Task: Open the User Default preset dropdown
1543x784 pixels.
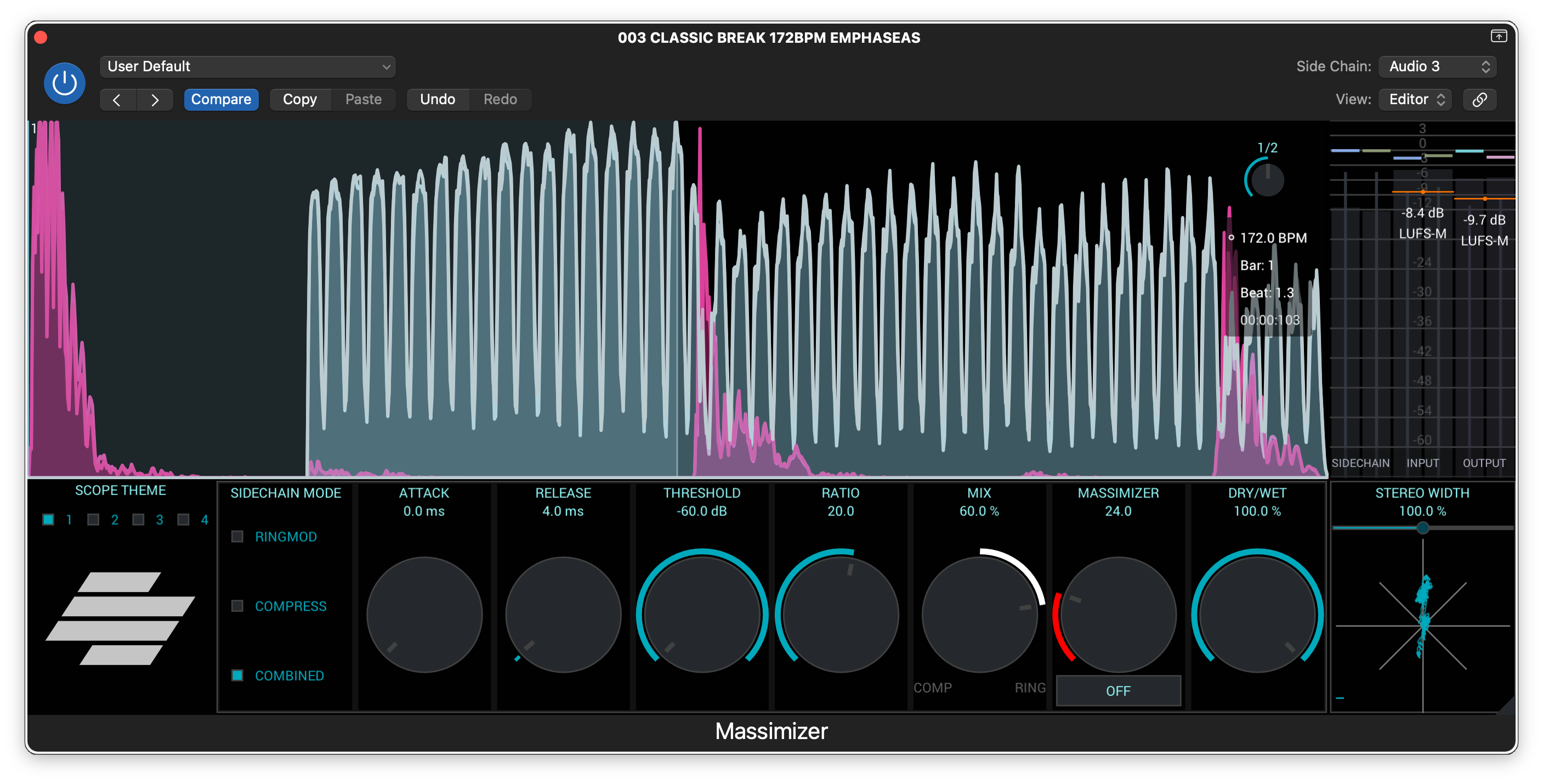Action: click(x=247, y=66)
